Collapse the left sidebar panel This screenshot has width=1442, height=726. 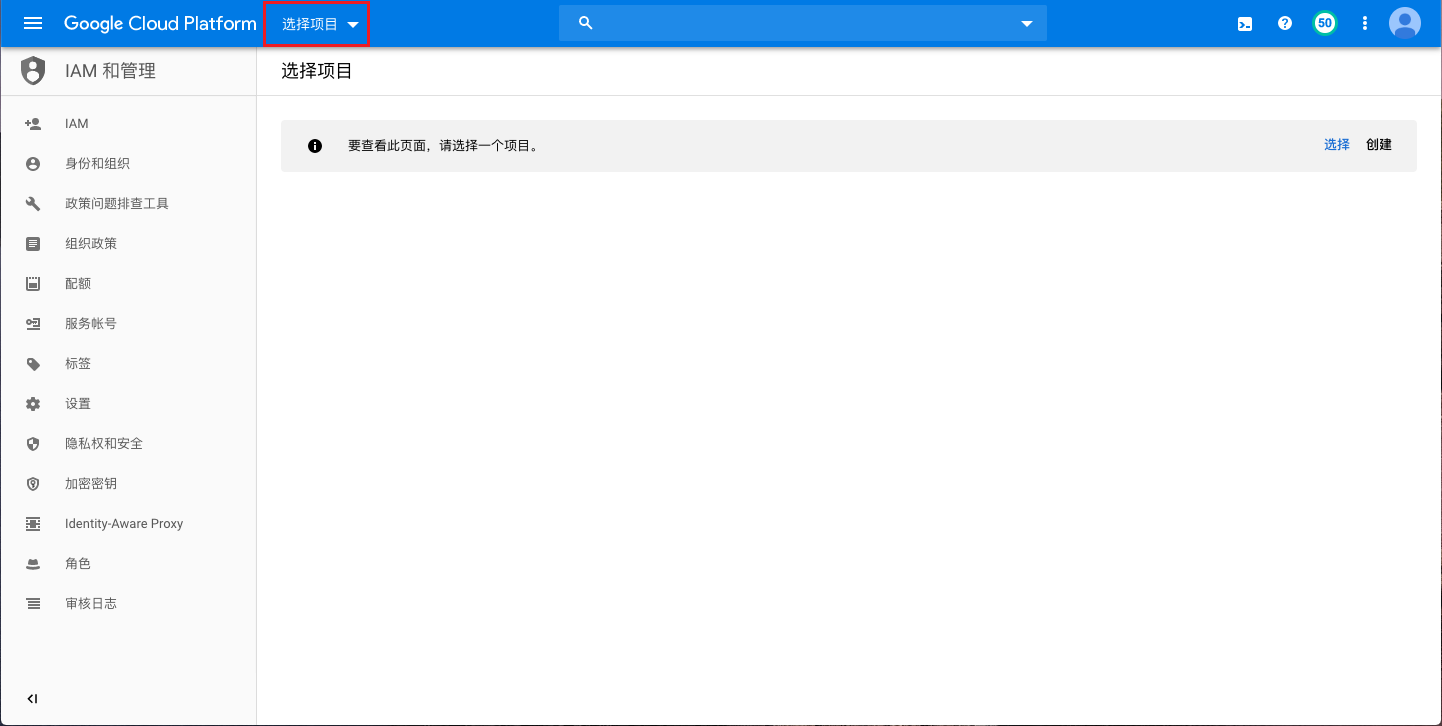33,699
